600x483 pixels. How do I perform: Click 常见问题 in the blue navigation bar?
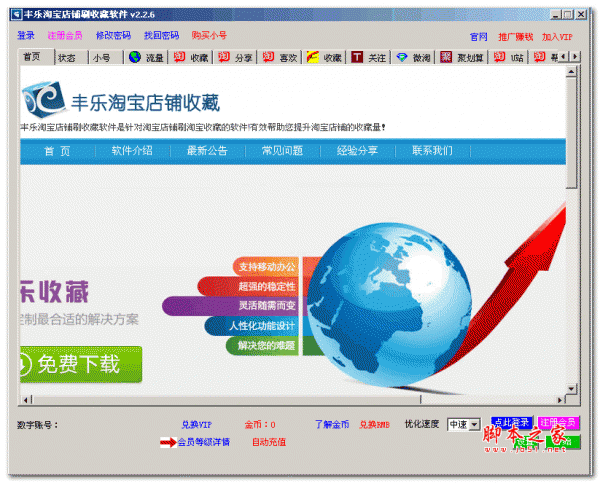pos(282,151)
